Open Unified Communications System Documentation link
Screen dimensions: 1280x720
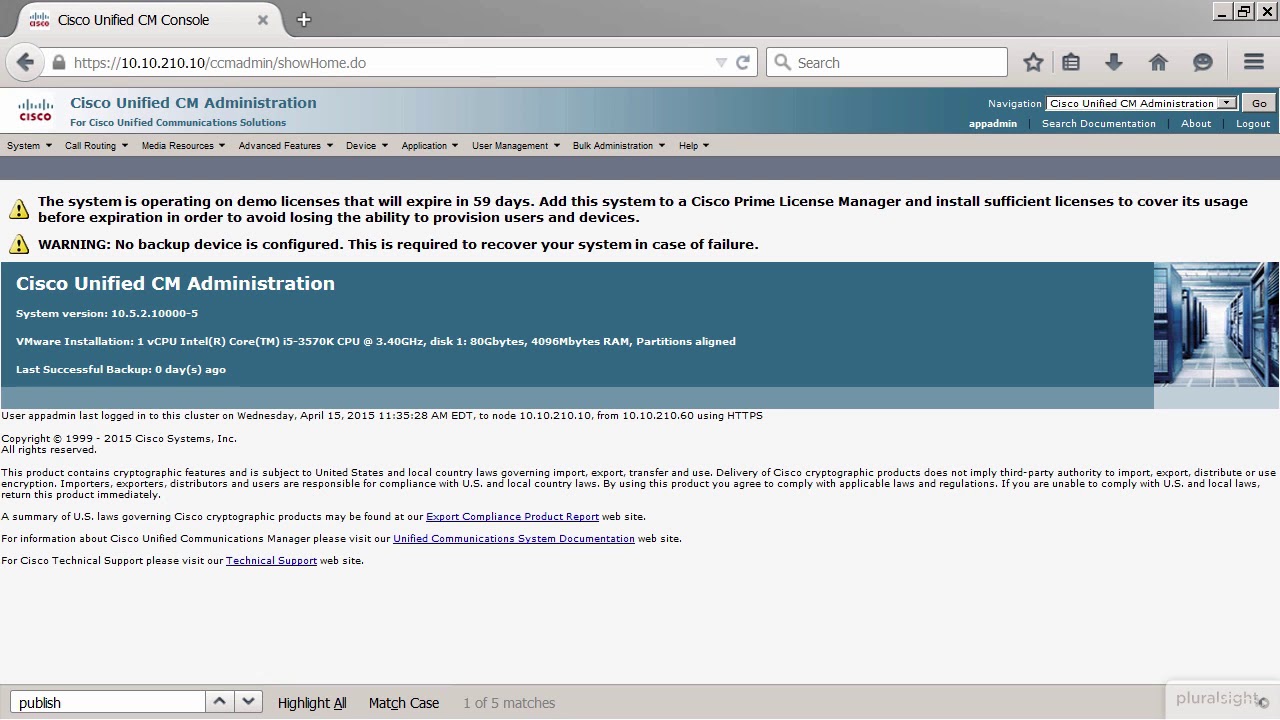click(x=514, y=538)
